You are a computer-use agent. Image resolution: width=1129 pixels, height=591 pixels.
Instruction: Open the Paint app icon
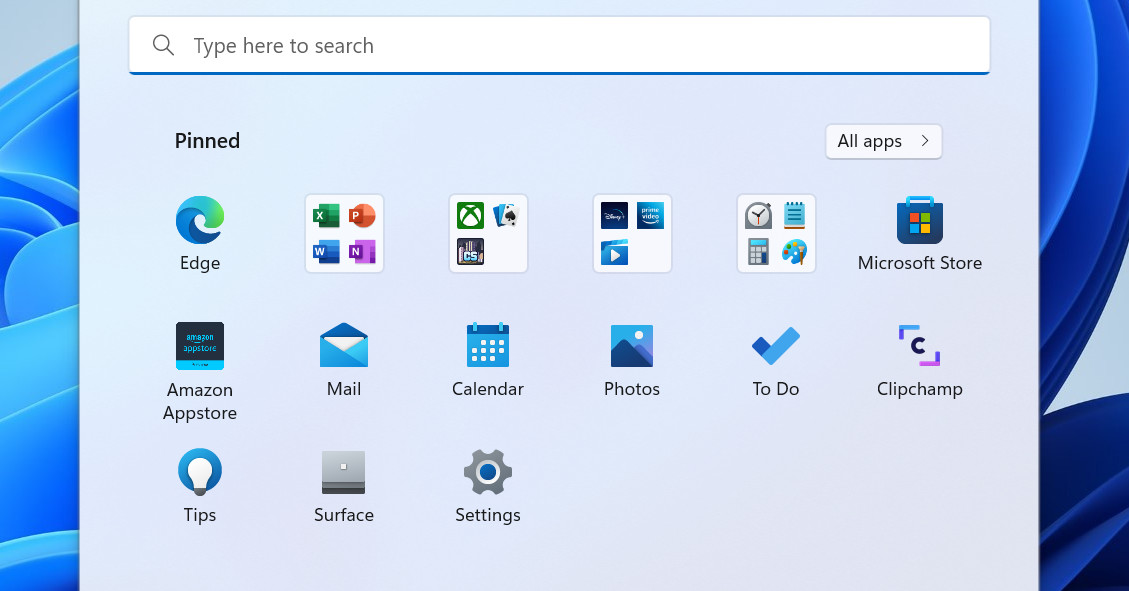pos(794,252)
